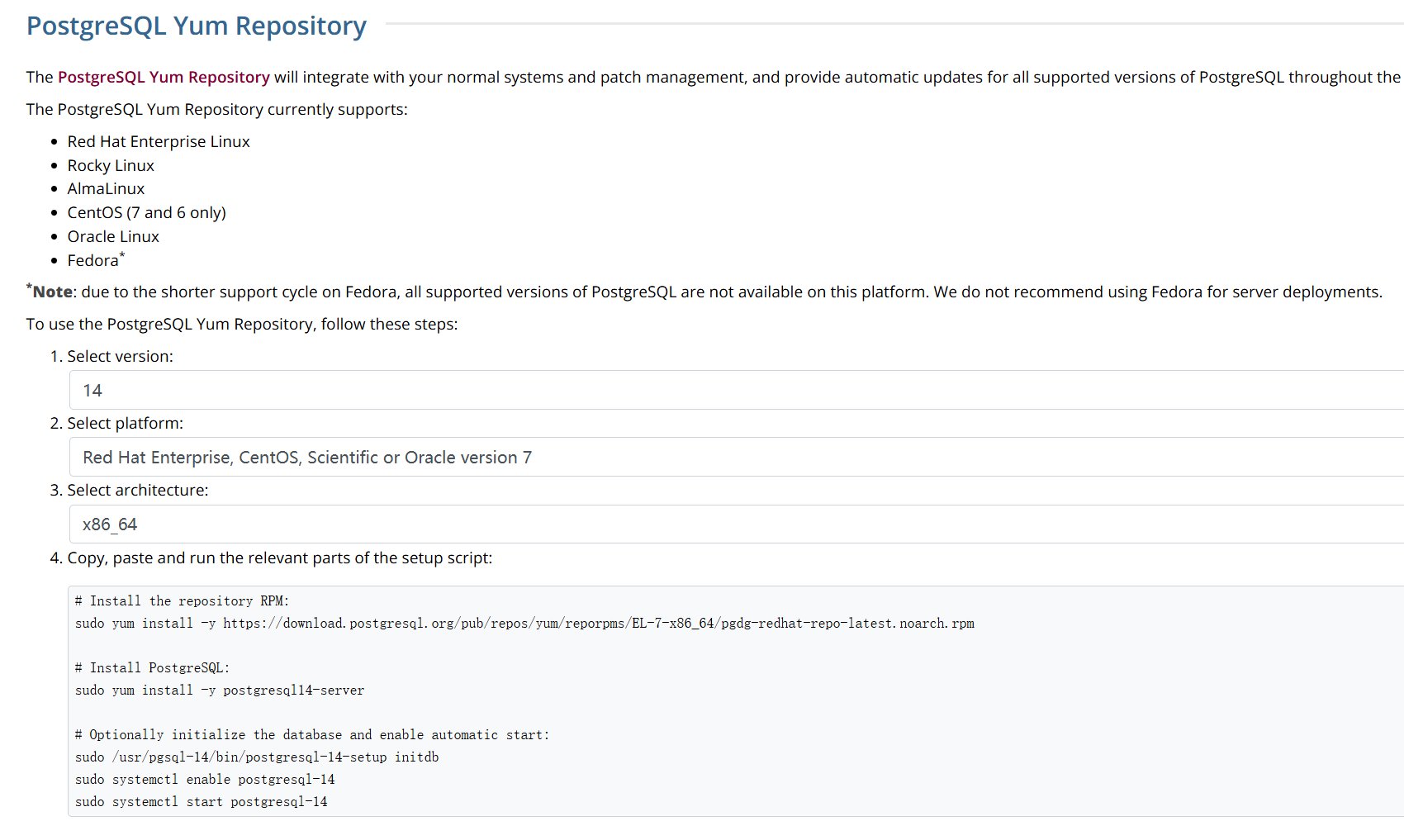Click the PostgreSQL Yum Repository link
This screenshot has height=840, width=1404.
pos(164,77)
